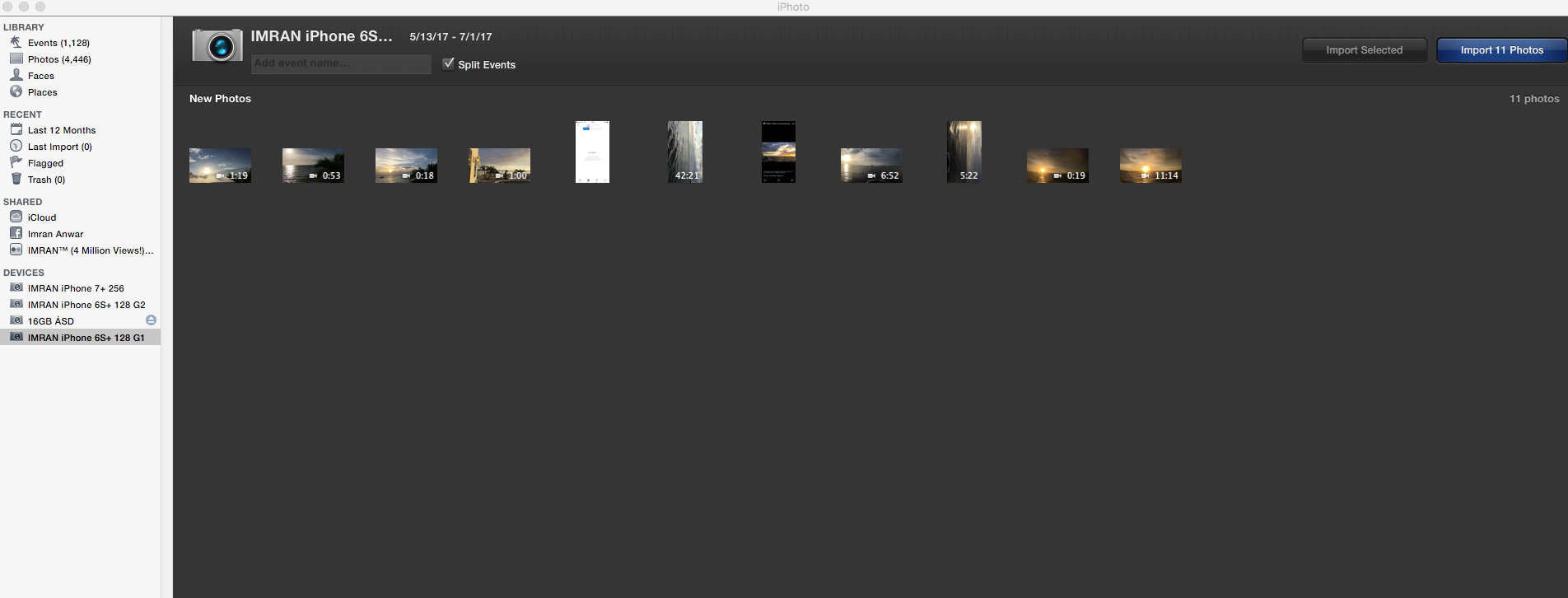Eject the 16GB ASD device
The width and height of the screenshot is (1568, 598).
click(x=151, y=320)
